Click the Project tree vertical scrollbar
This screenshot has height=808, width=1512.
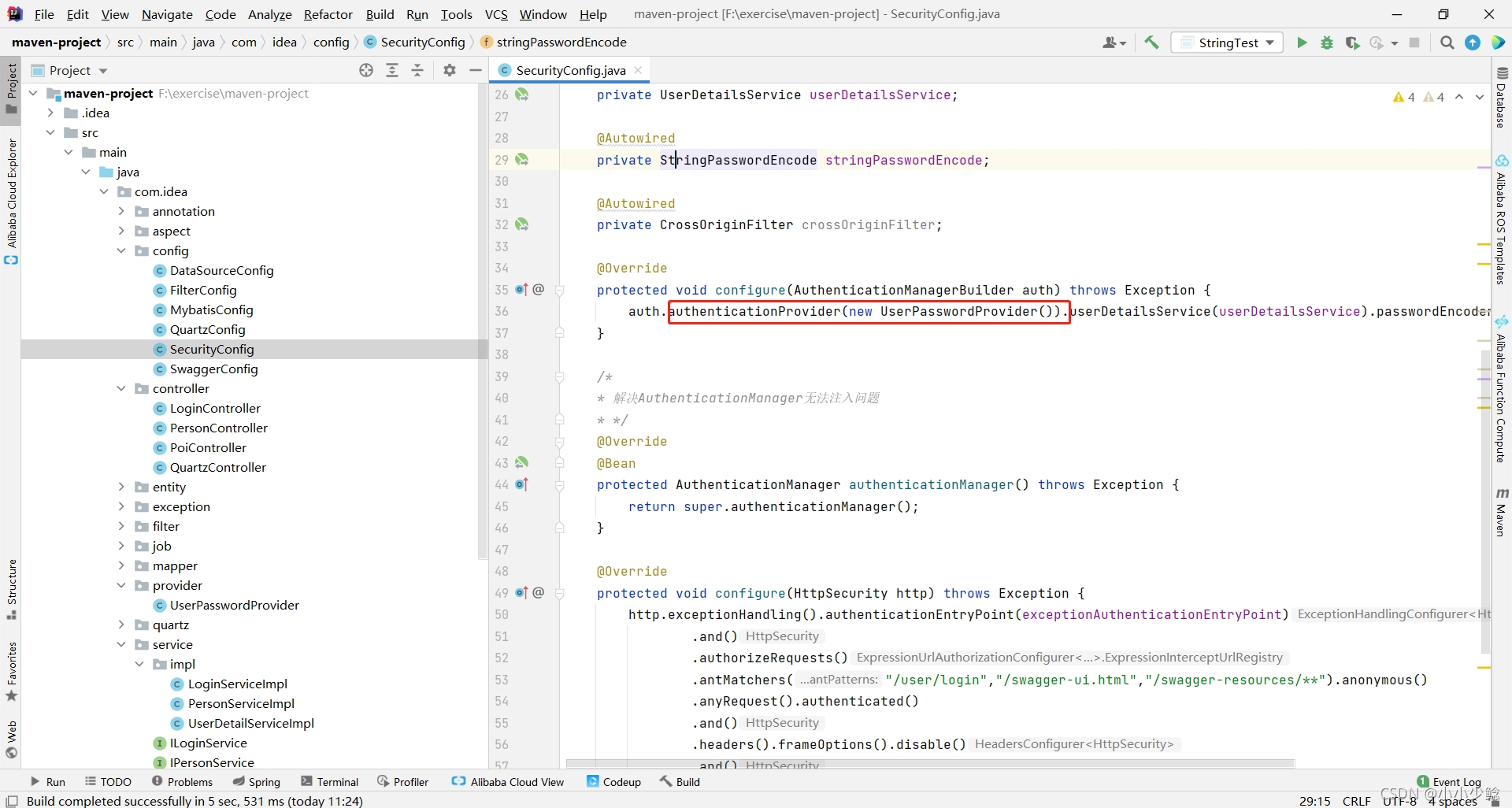[x=483, y=321]
